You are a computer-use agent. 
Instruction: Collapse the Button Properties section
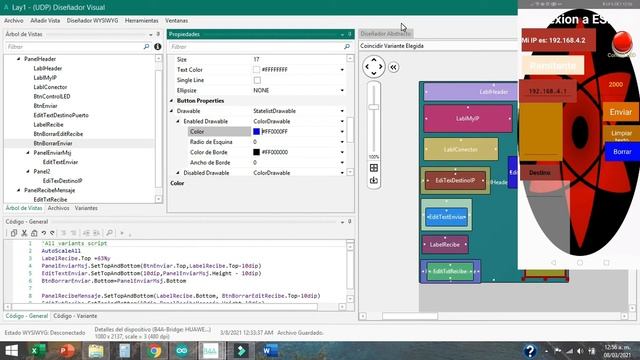coord(171,100)
